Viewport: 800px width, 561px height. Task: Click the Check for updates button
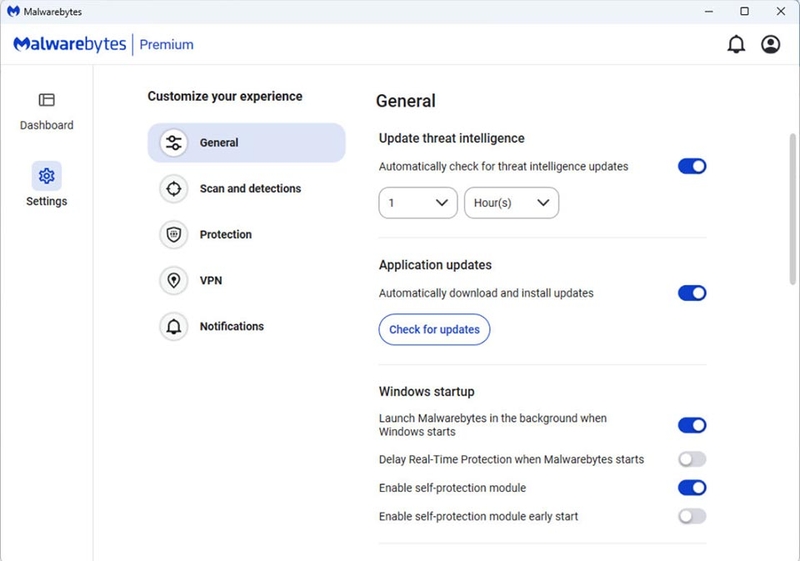coord(434,329)
